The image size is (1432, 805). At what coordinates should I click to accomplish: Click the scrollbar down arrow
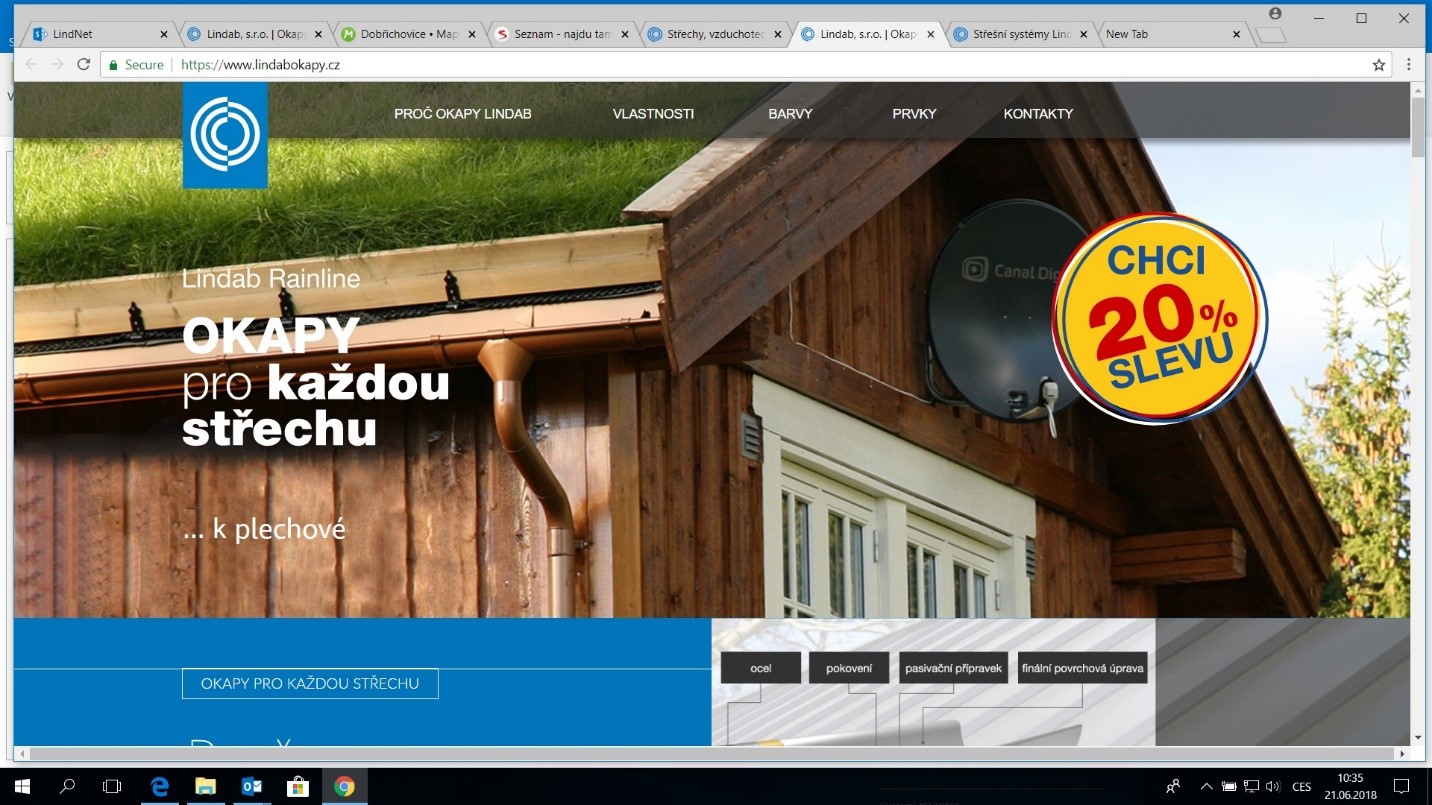point(1418,738)
